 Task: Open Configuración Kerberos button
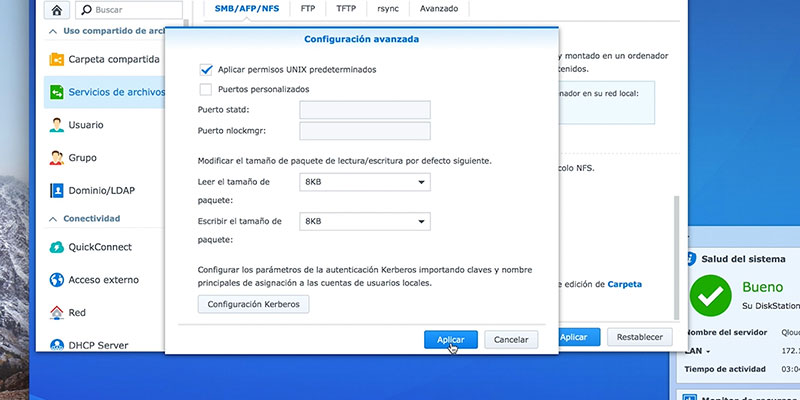[253, 304]
